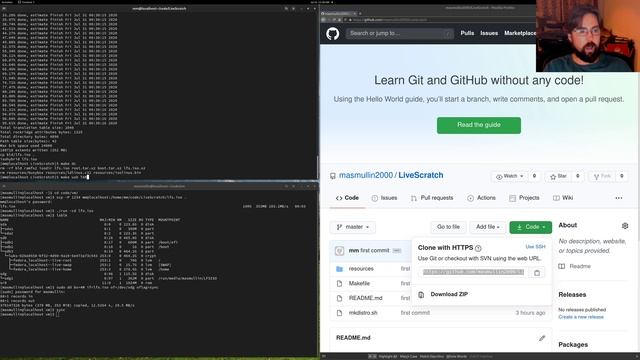Click the Readme book icon in About
This screenshot has width=640, height=360.
point(562,266)
